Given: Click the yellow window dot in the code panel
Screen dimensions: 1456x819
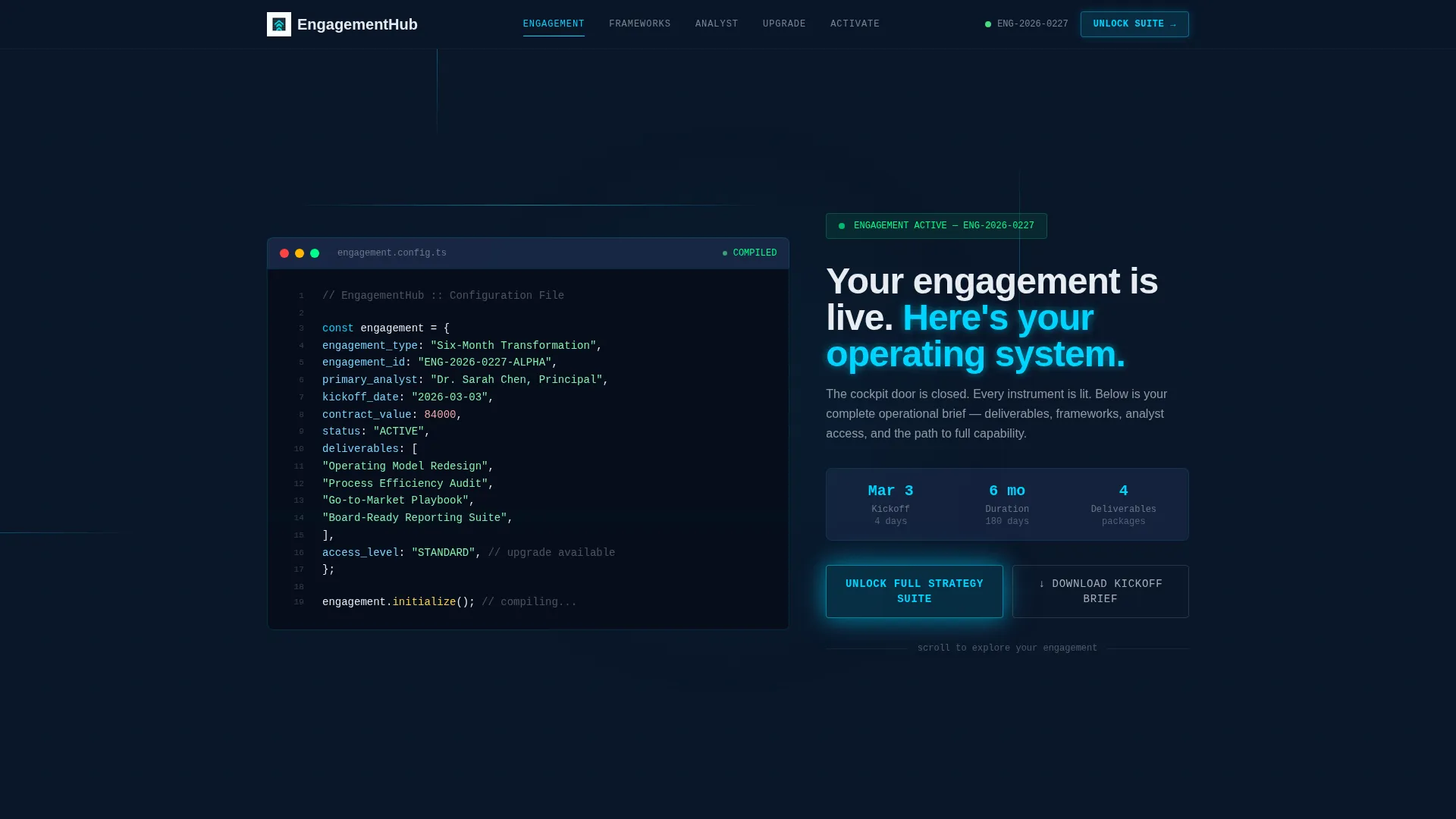Looking at the screenshot, I should (300, 253).
